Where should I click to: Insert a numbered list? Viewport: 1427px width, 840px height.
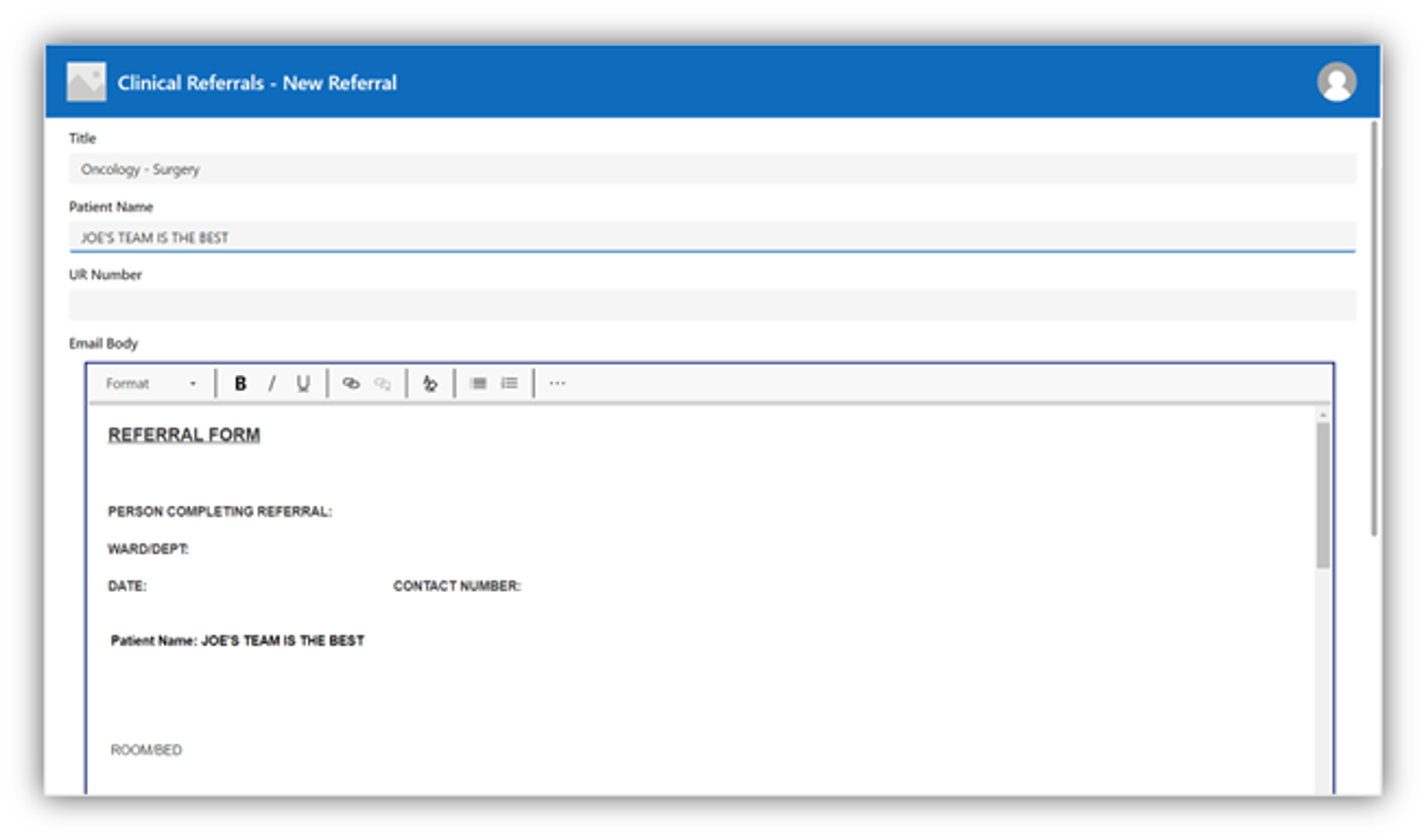coord(509,383)
